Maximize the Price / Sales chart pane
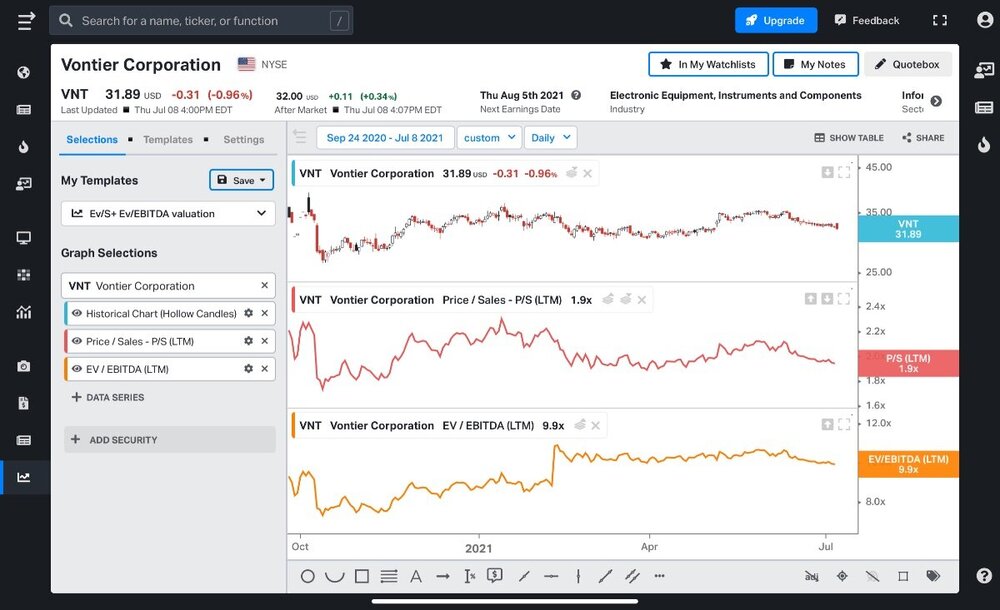This screenshot has width=1000, height=610. [x=844, y=299]
